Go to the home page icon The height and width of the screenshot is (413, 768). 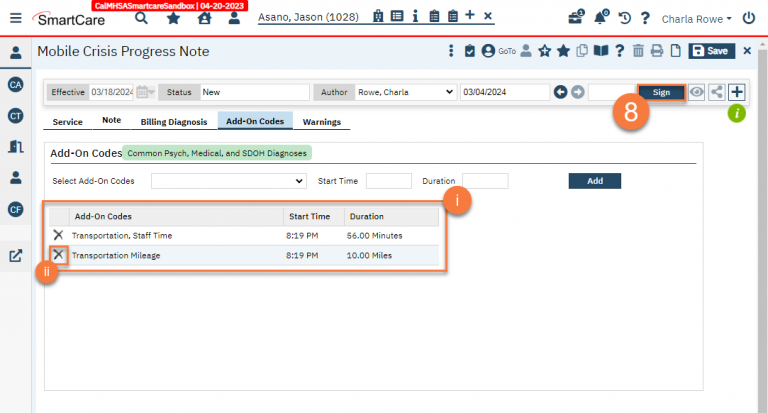(x=204, y=18)
